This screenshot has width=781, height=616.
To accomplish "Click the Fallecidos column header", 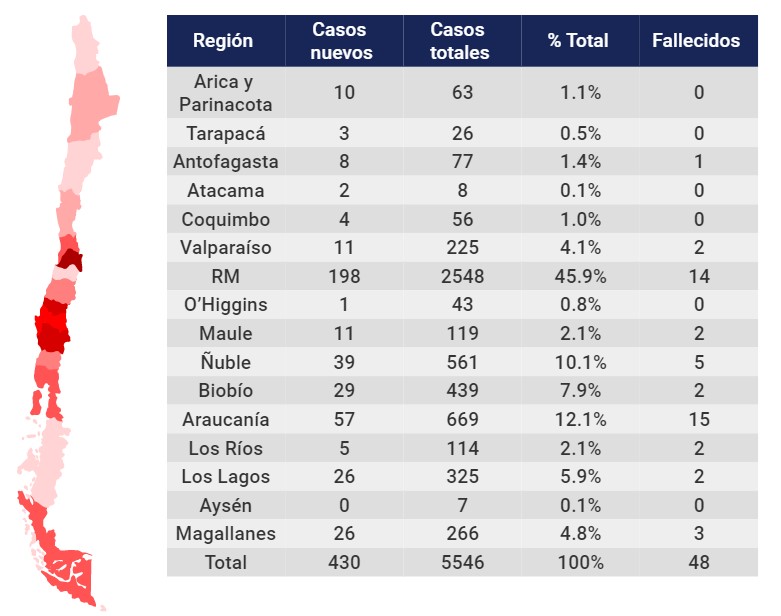I will (696, 40).
